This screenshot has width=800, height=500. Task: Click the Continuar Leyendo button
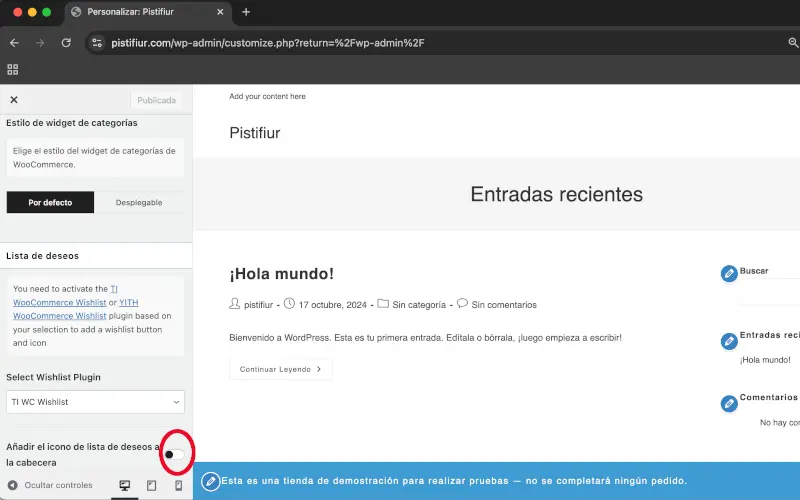281,369
